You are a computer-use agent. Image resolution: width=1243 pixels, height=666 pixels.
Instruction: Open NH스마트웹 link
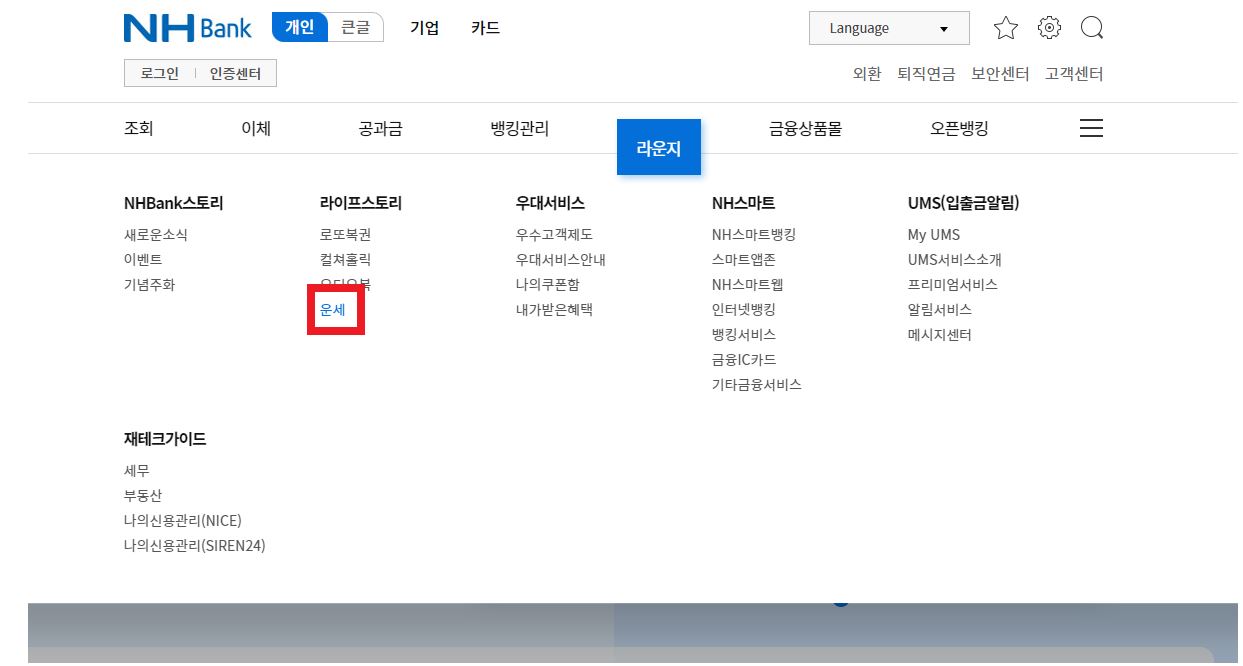748,285
